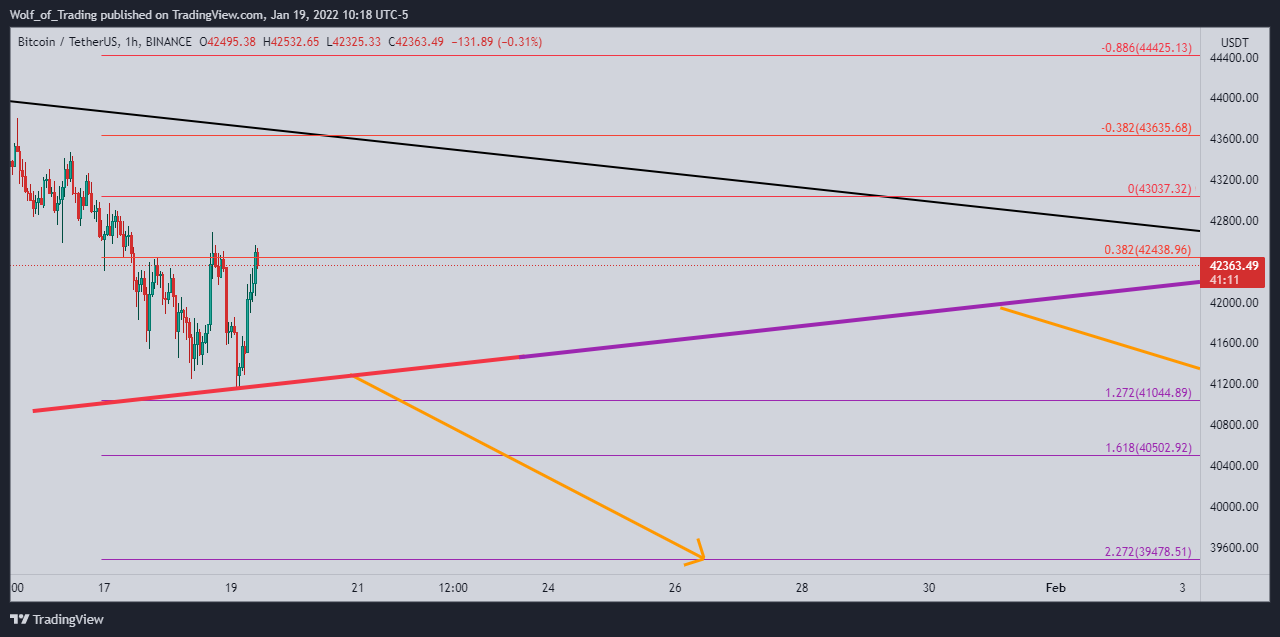Image resolution: width=1280 pixels, height=637 pixels.
Task: Click the date label 21 on time axis
Action: pyautogui.click(x=358, y=588)
